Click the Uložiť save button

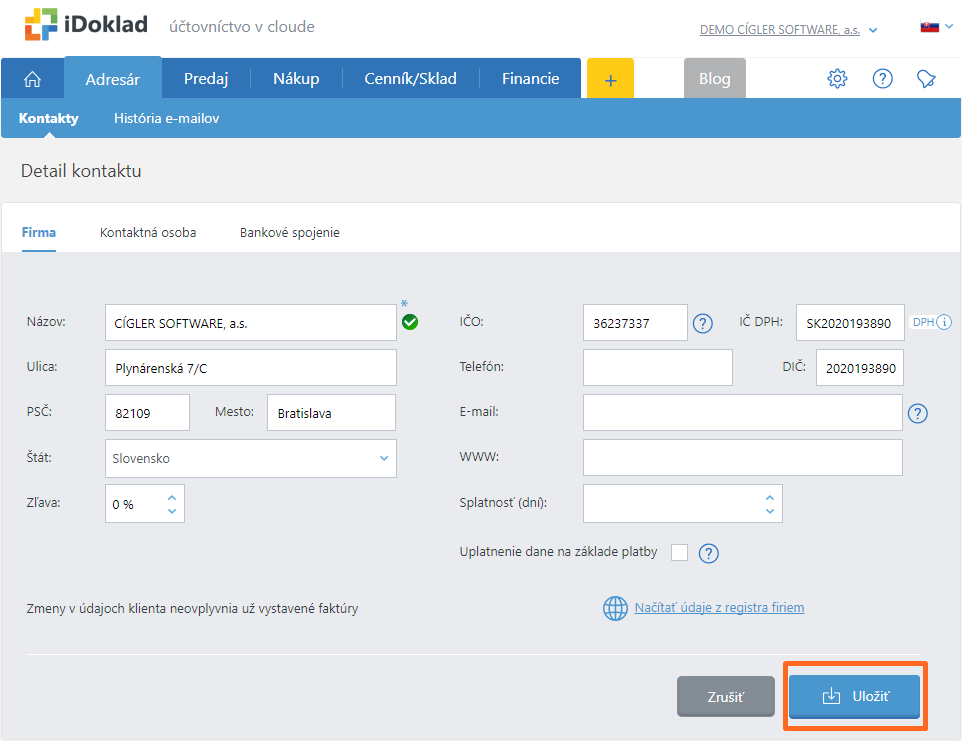pyautogui.click(x=854, y=696)
